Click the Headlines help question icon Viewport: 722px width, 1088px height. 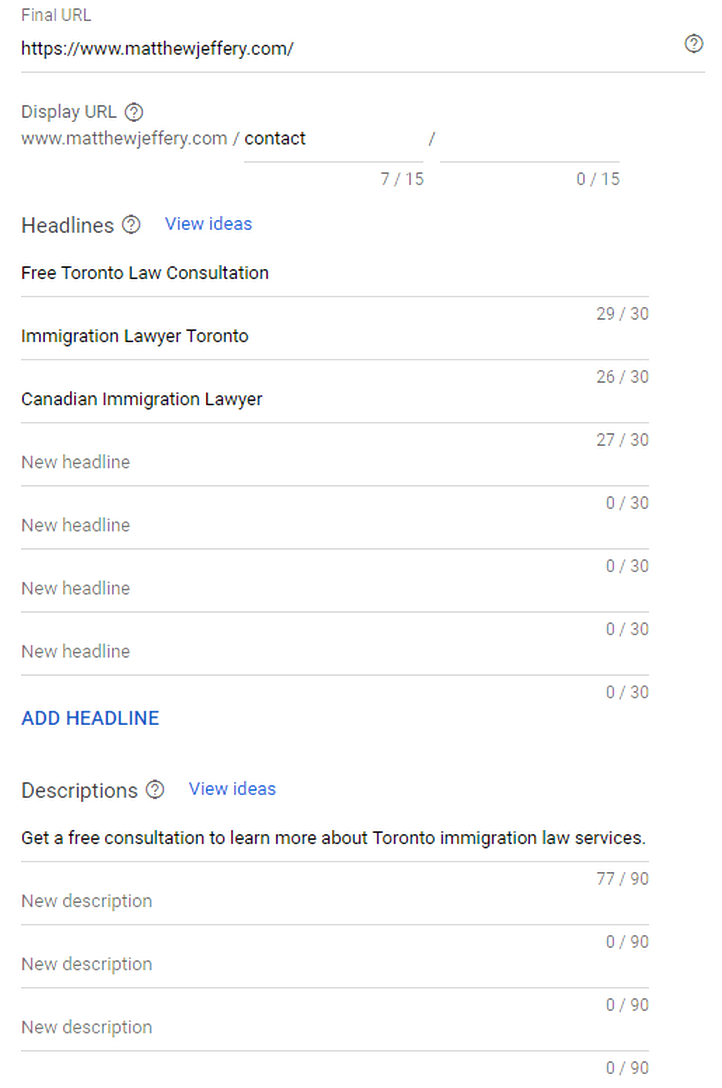pyautogui.click(x=131, y=225)
